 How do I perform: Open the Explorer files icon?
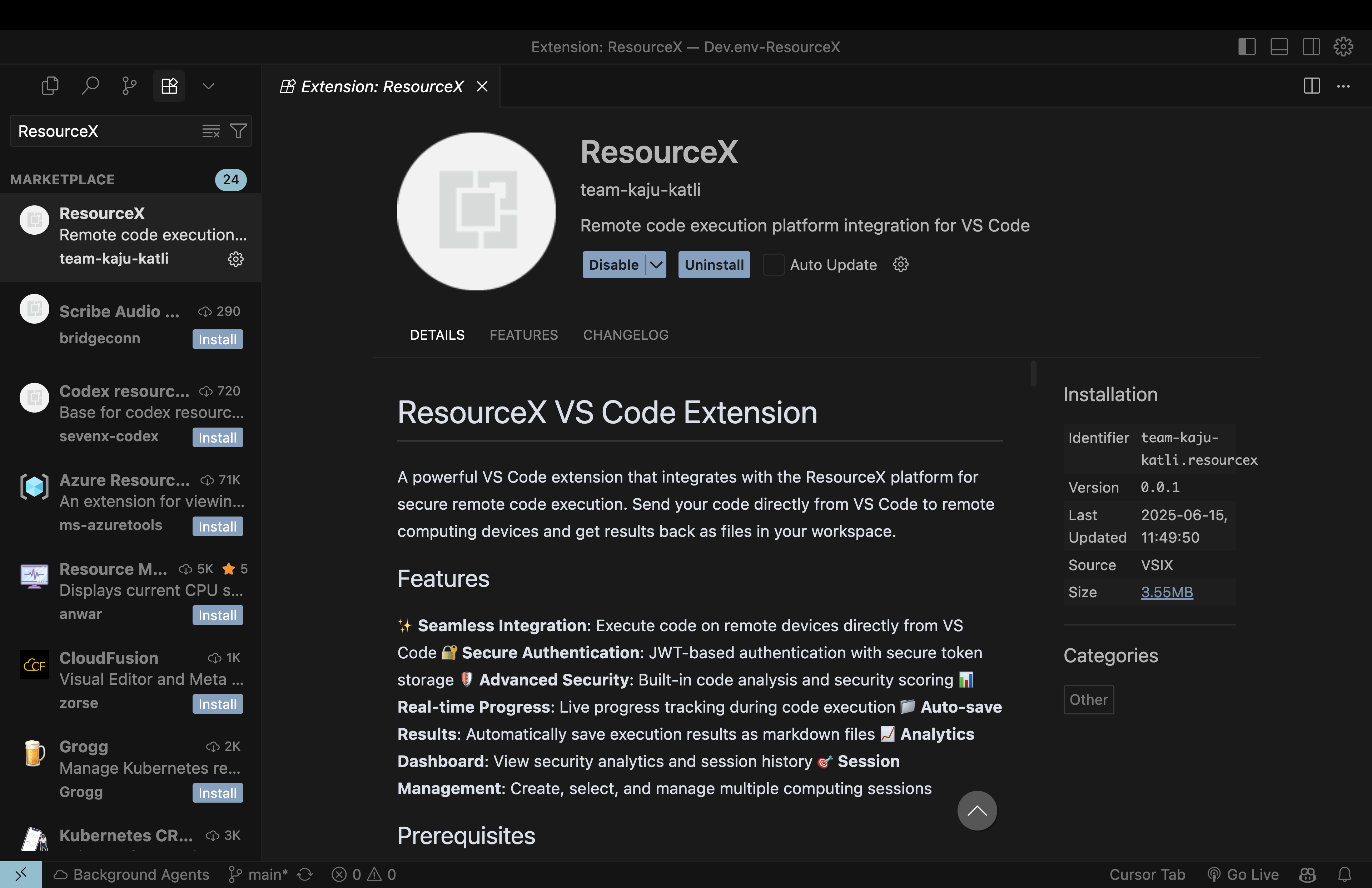pos(50,86)
